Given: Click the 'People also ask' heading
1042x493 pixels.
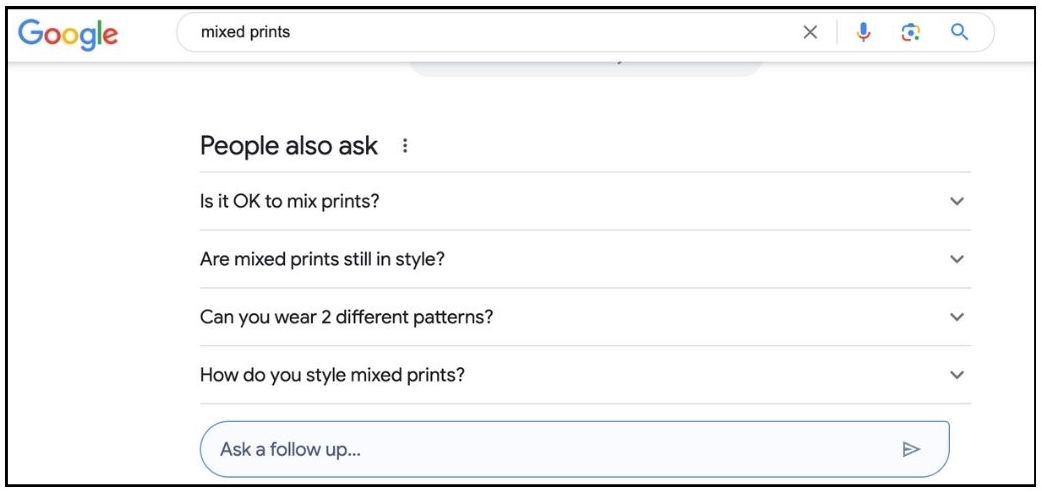Looking at the screenshot, I should (289, 146).
